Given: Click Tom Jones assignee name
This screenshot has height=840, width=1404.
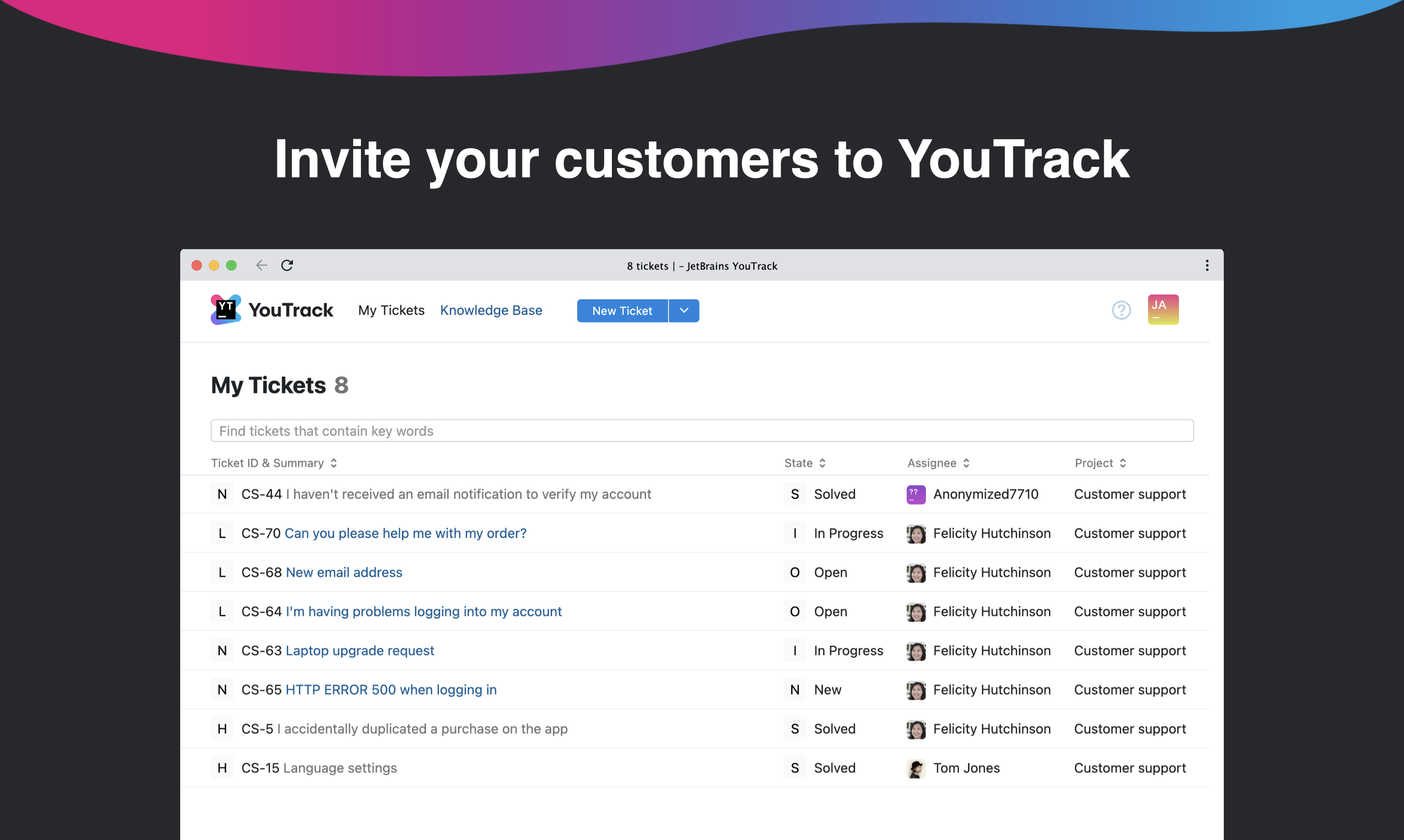Looking at the screenshot, I should (x=966, y=768).
